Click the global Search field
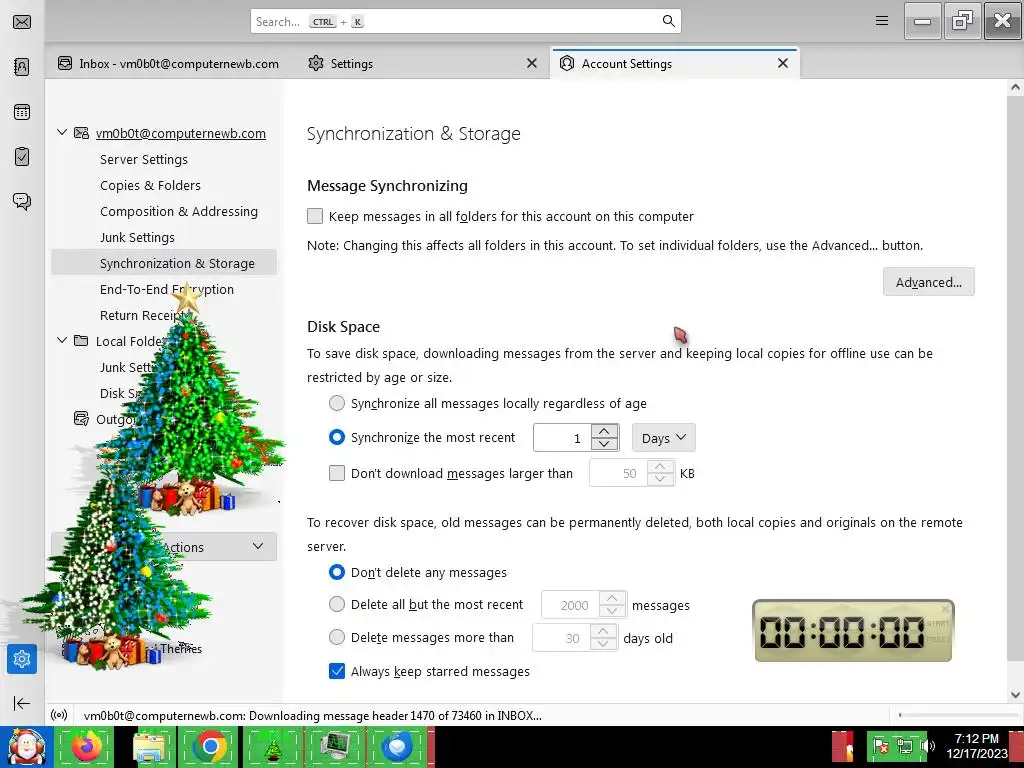This screenshot has width=1024, height=768. pos(465,21)
